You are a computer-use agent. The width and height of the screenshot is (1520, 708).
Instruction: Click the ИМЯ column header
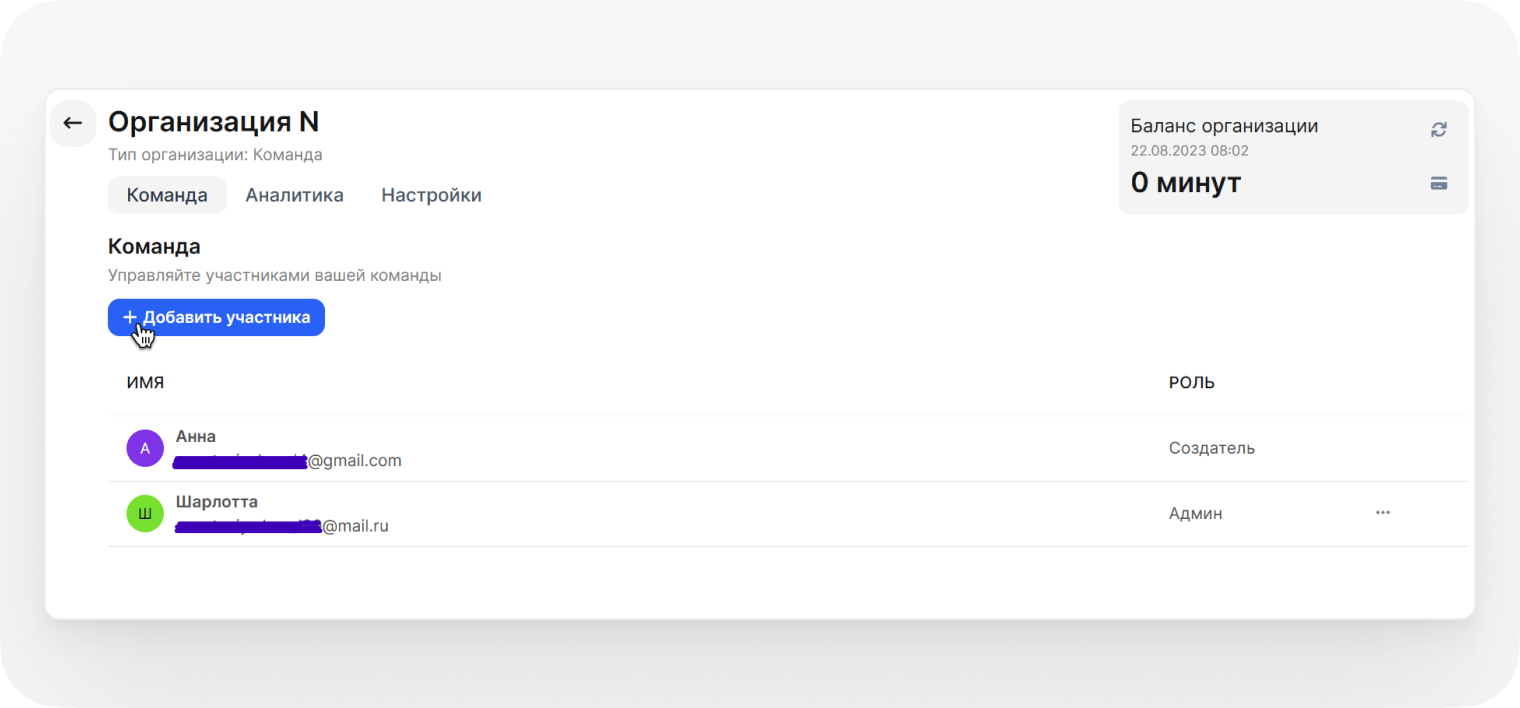(x=145, y=383)
